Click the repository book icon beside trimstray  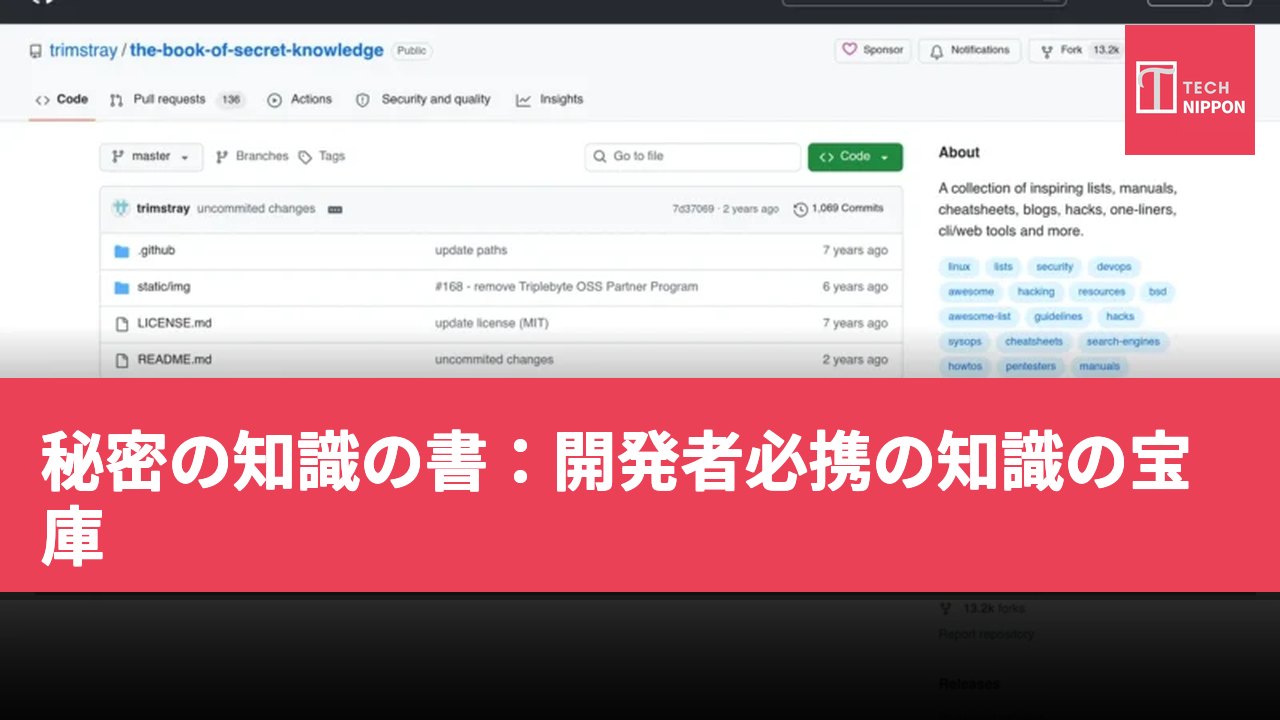(36, 51)
